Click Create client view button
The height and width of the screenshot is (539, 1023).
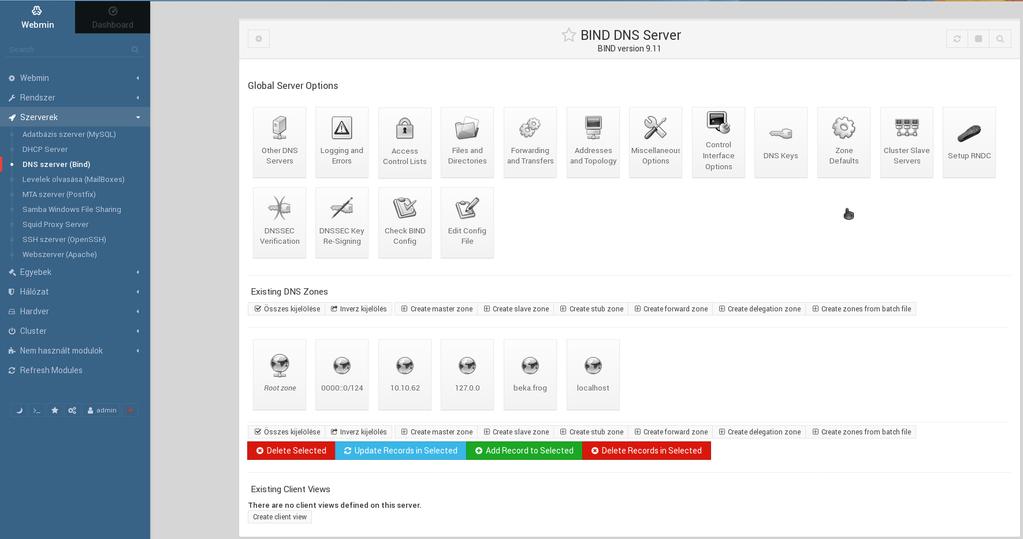(x=280, y=517)
